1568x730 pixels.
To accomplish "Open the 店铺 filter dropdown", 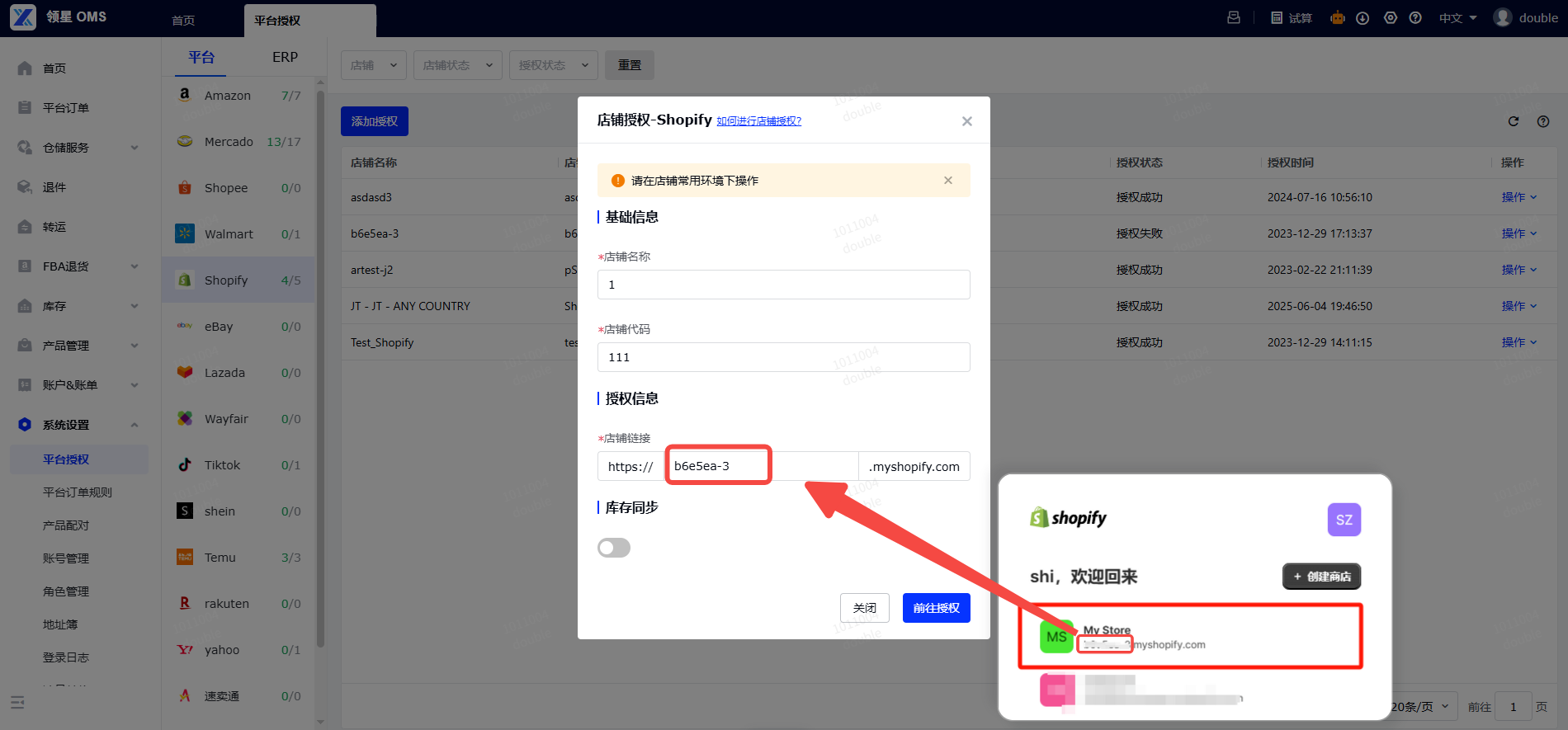I will pos(374,65).
